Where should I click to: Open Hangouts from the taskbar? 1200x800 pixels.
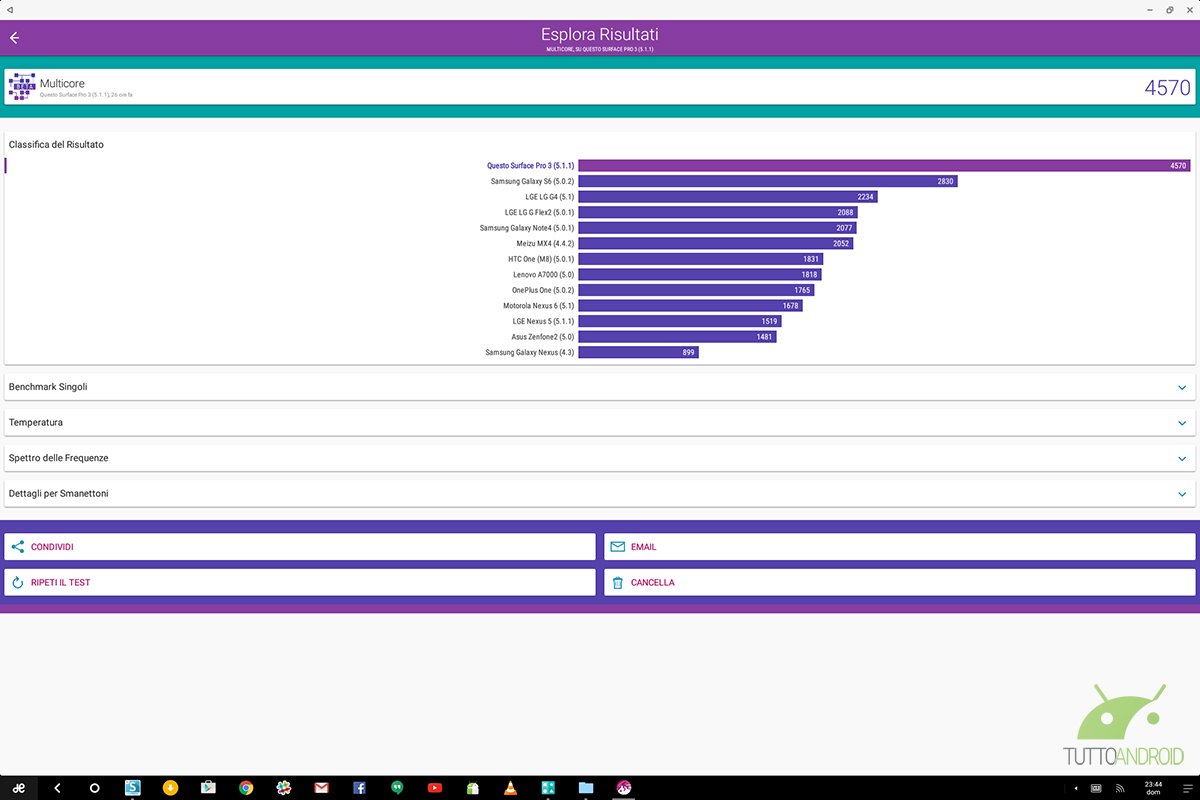click(397, 788)
